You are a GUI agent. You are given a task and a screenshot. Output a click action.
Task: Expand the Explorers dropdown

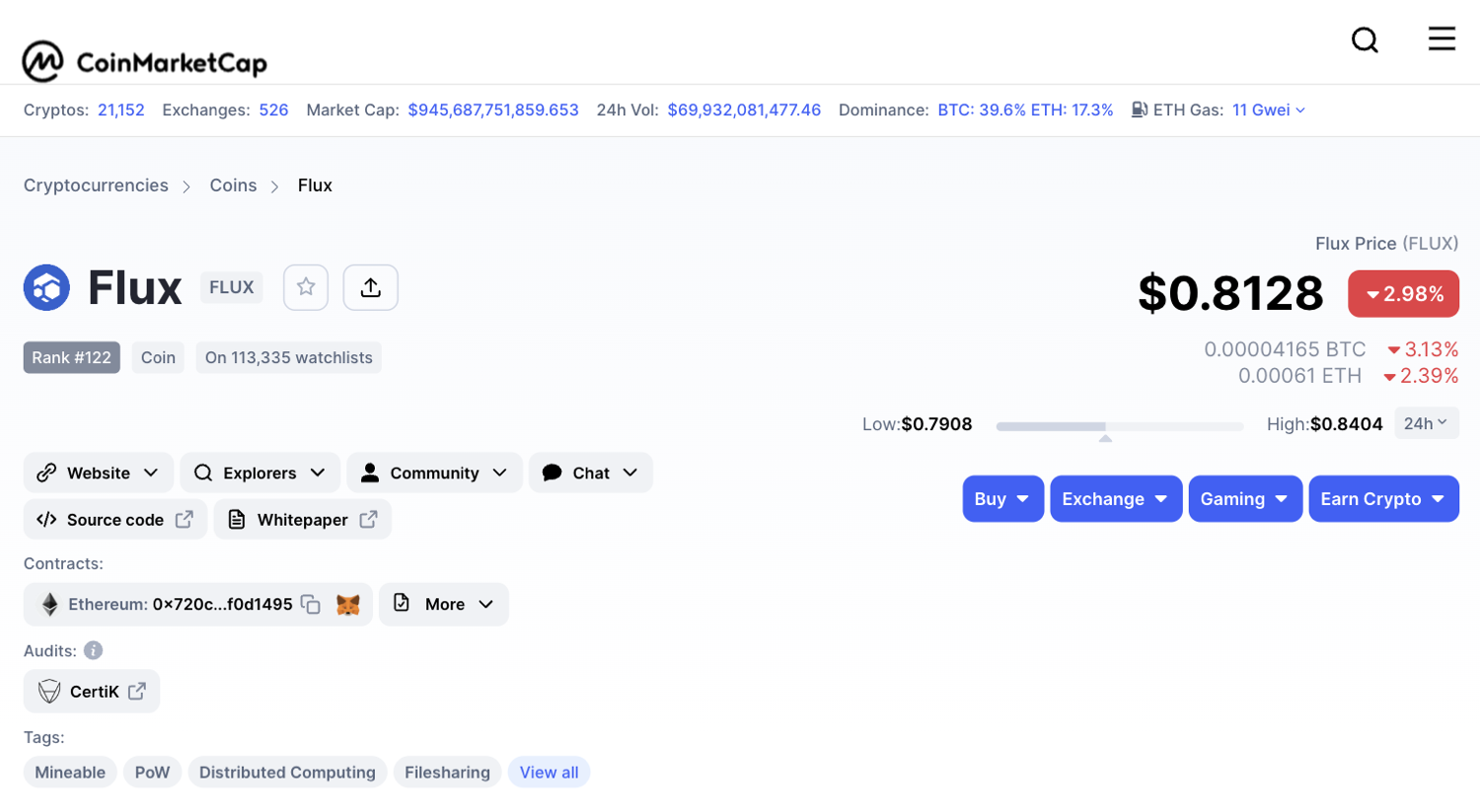click(x=259, y=473)
